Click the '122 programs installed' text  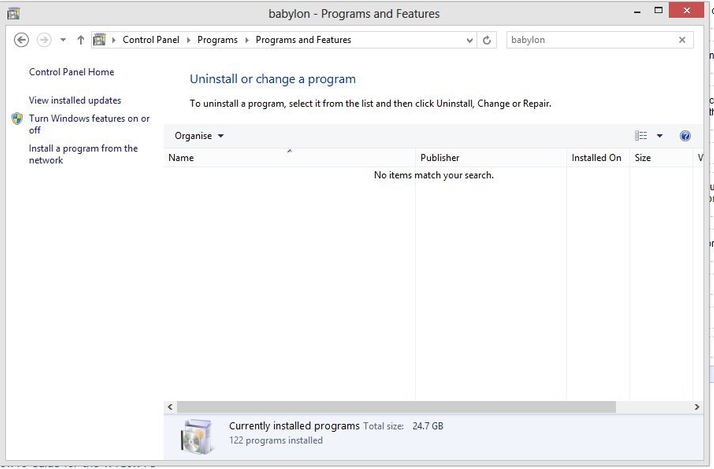pos(276,441)
